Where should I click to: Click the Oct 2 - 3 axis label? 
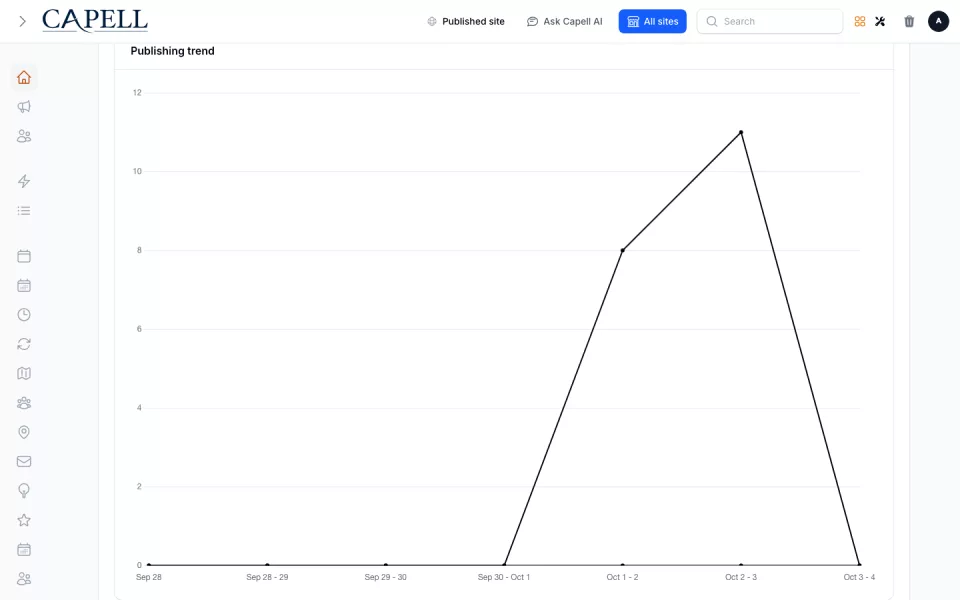[741, 577]
